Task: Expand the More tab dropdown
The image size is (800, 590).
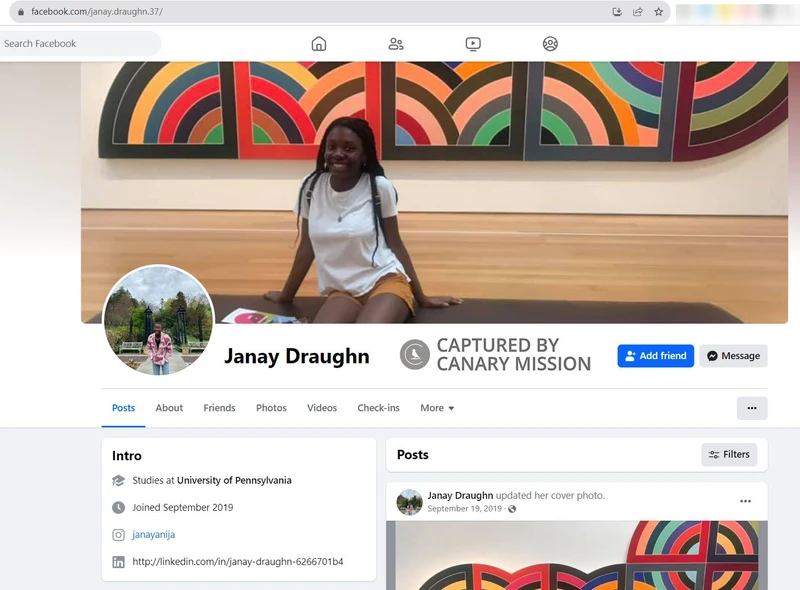Action: click(435, 408)
